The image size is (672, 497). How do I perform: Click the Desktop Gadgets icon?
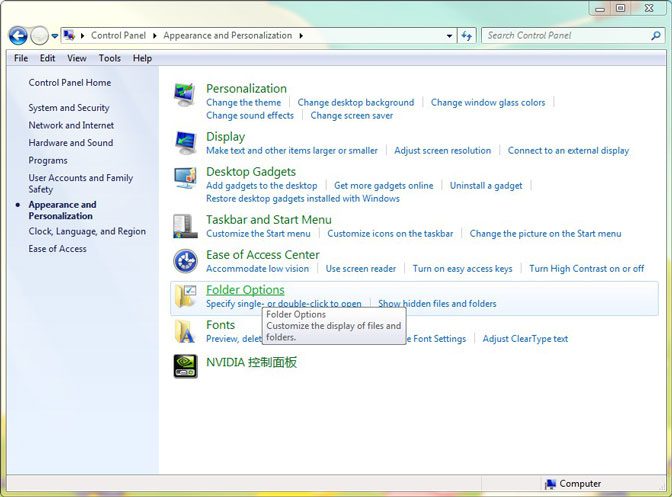click(186, 178)
